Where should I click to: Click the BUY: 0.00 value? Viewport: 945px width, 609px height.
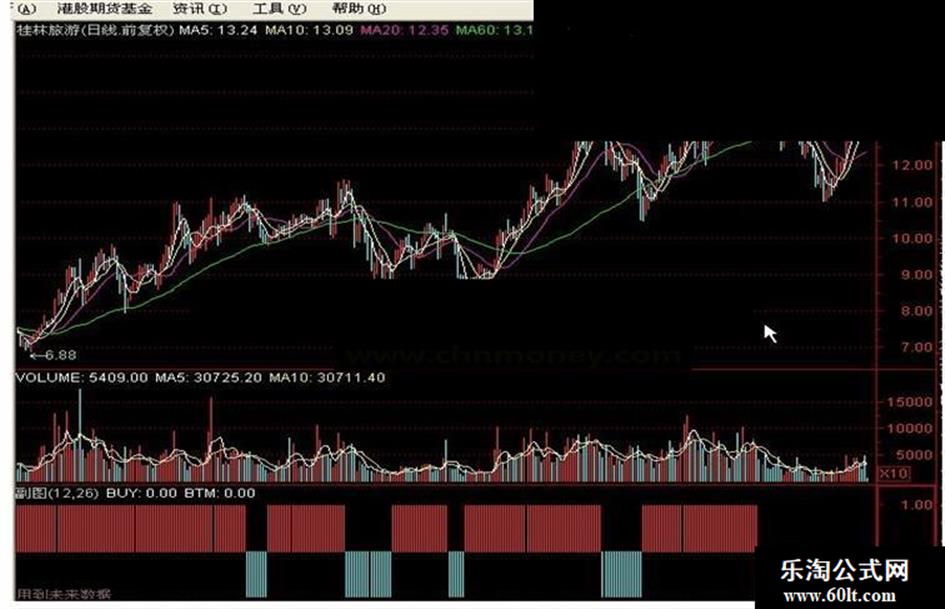pos(142,493)
